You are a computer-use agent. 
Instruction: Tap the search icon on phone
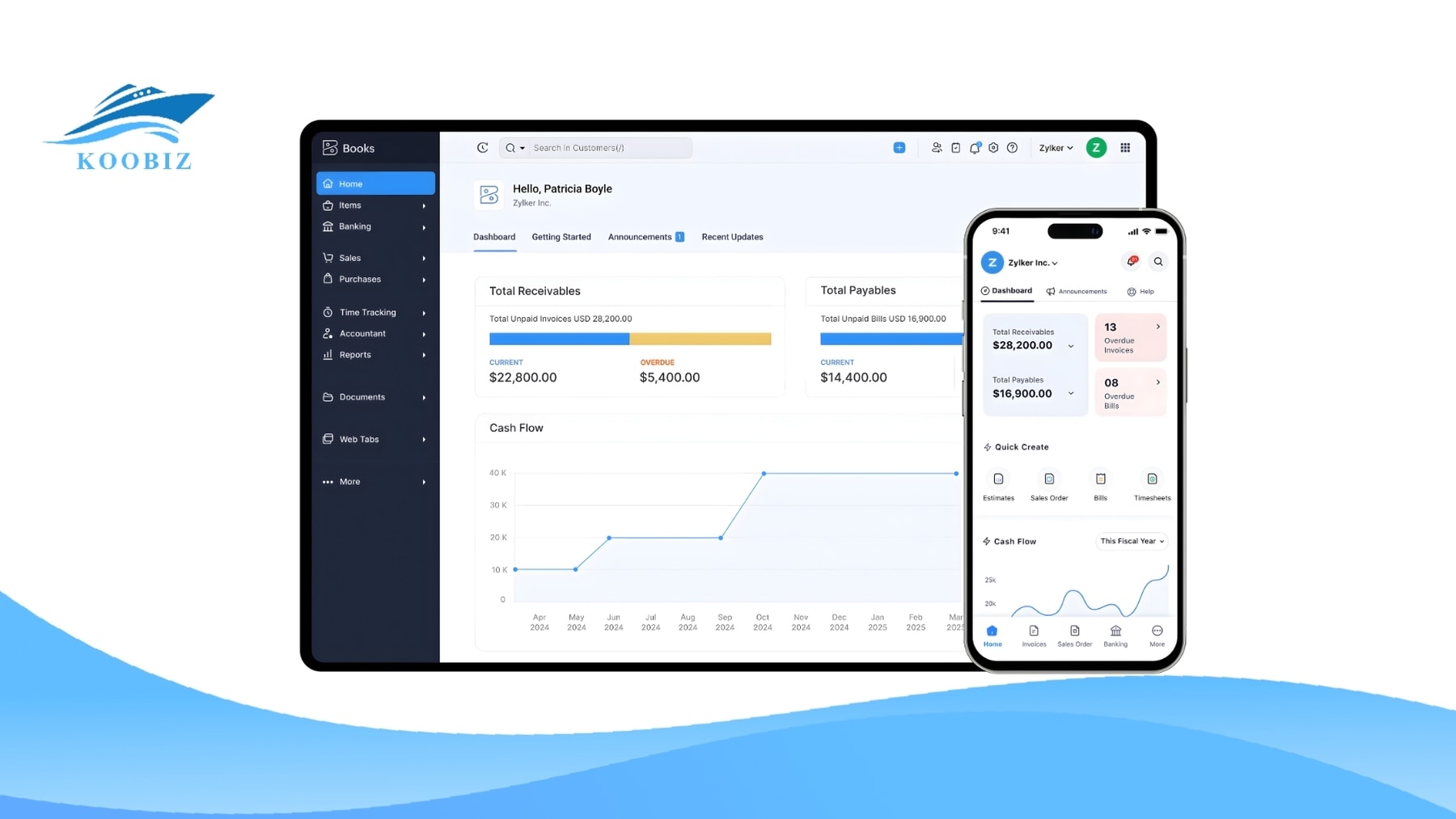click(x=1158, y=262)
